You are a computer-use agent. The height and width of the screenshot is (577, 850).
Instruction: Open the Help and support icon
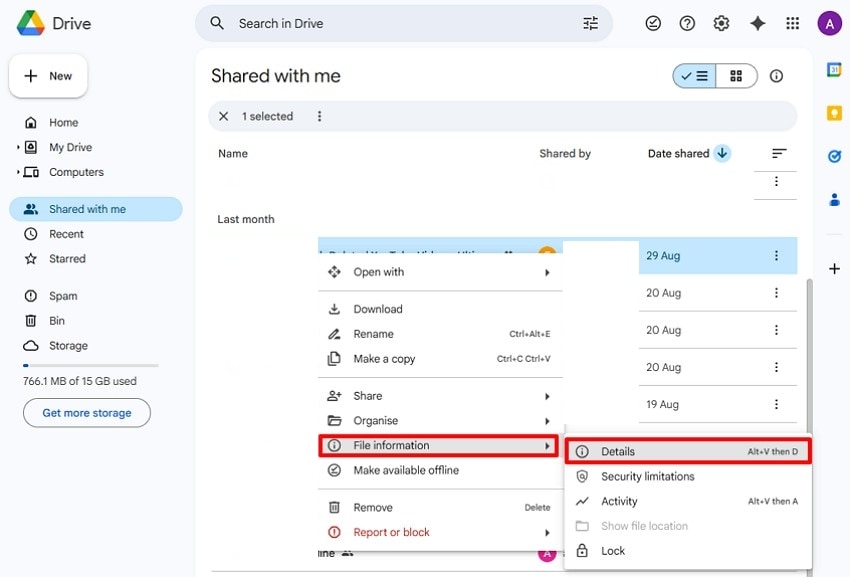687,23
